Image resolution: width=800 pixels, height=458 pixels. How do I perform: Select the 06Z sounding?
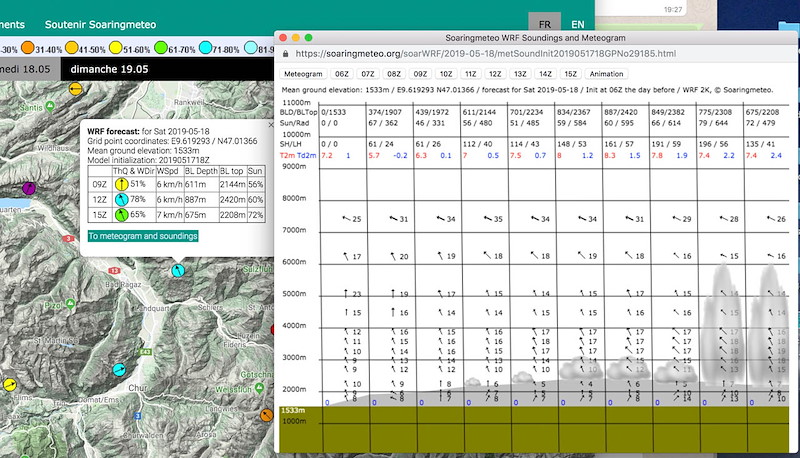[341, 74]
